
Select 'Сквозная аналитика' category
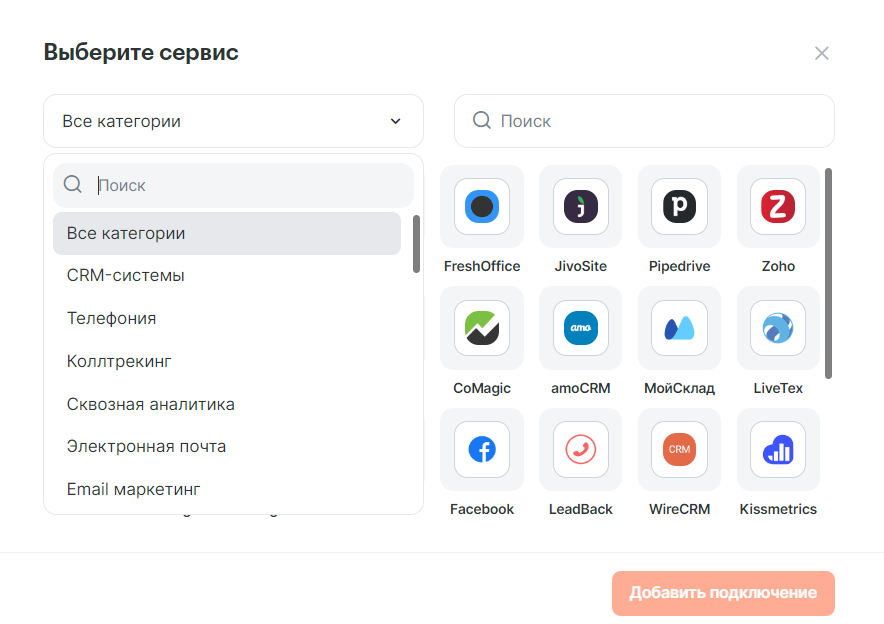coord(151,404)
